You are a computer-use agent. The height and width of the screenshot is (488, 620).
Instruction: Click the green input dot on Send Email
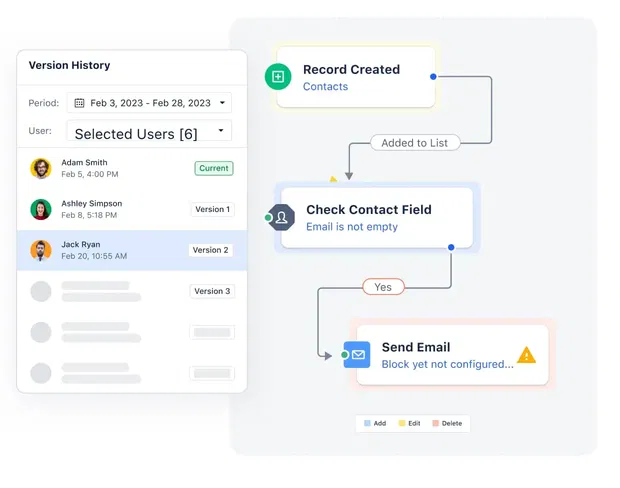[x=344, y=355]
